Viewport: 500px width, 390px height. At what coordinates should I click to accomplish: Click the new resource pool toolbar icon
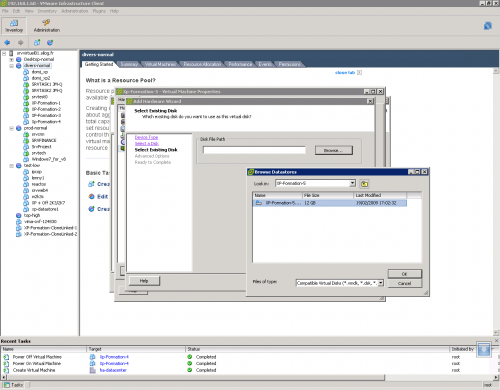click(50, 43)
